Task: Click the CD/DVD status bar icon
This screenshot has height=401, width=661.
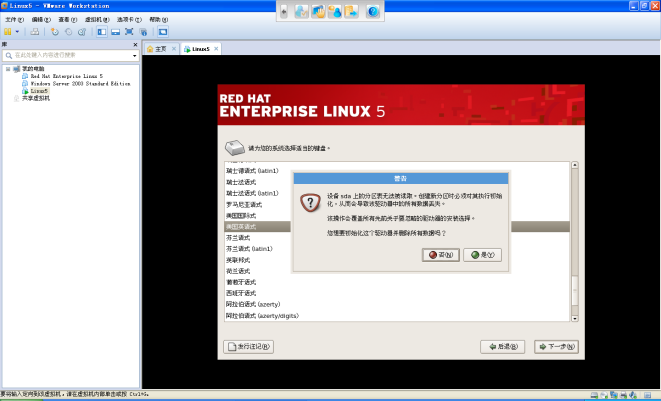Action: click(x=604, y=395)
